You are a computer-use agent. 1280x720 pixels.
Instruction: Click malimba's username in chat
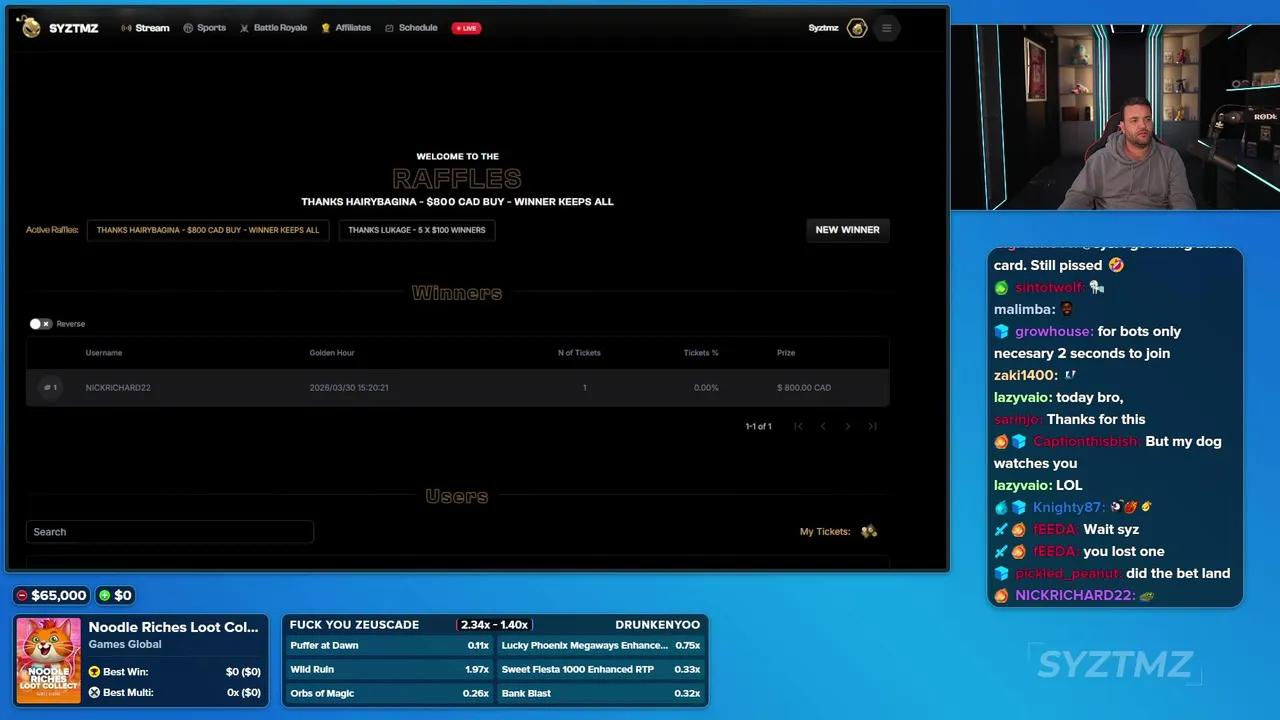point(1024,310)
